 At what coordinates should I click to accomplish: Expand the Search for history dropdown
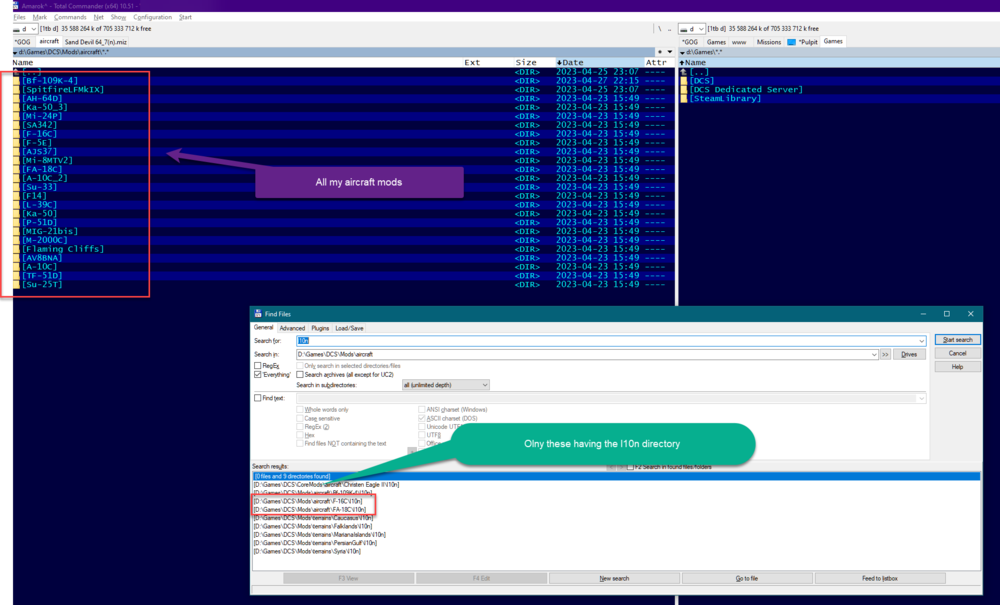tap(922, 341)
